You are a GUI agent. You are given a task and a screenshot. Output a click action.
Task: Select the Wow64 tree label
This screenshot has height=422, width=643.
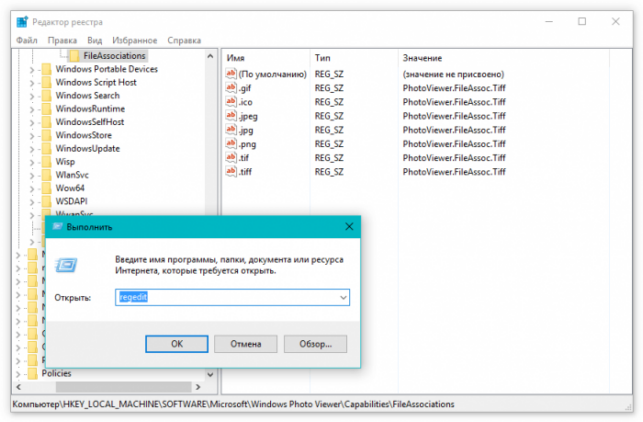pos(70,188)
